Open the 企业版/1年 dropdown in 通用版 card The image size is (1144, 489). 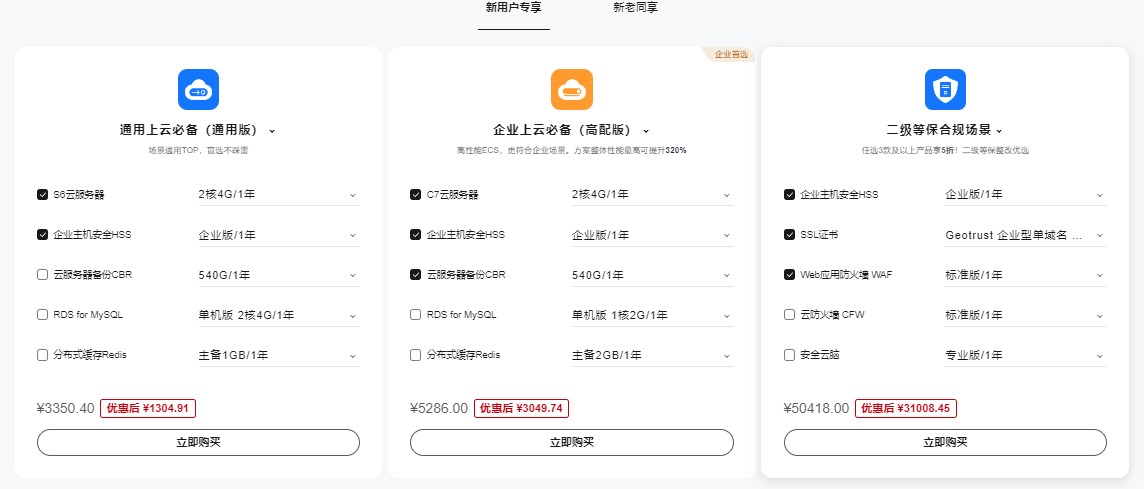pos(278,235)
